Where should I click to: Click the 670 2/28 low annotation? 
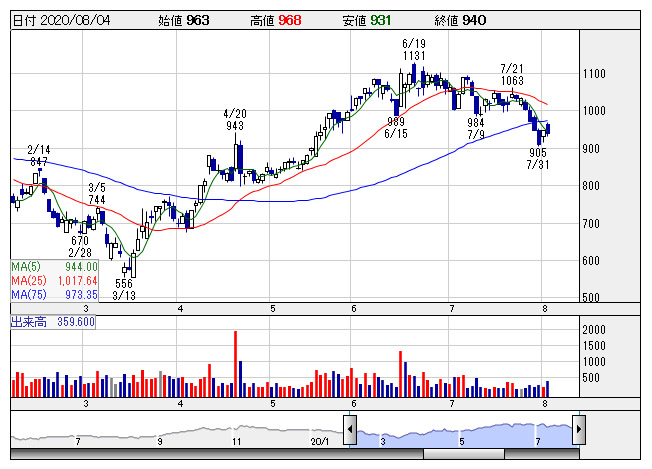80,247
